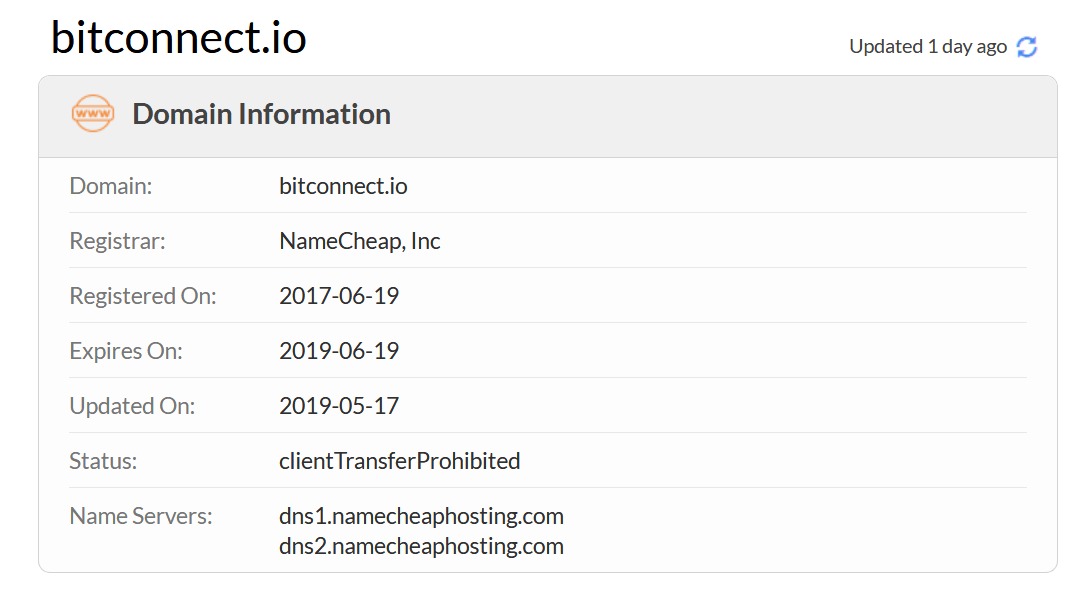Click the Status: field label
This screenshot has height=591, width=1087.
pos(103,461)
